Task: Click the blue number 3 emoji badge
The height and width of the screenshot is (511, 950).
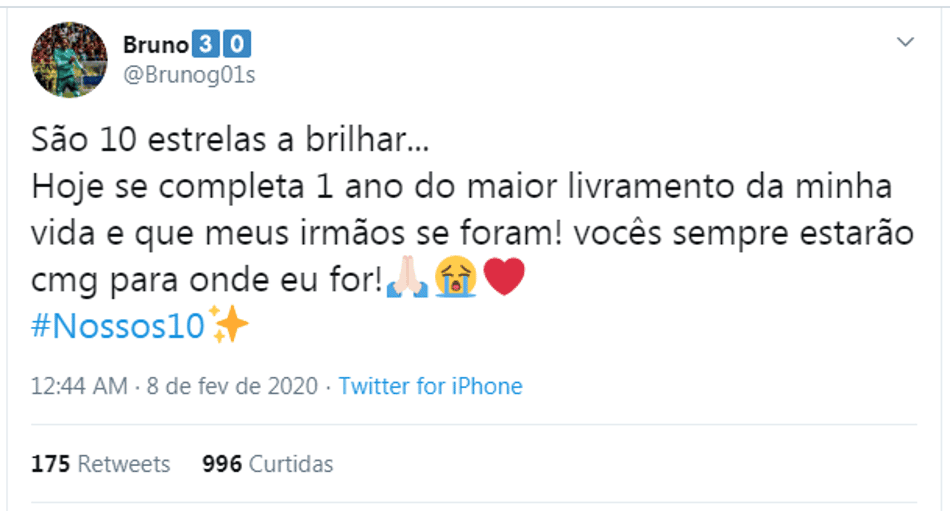Action: pos(205,44)
